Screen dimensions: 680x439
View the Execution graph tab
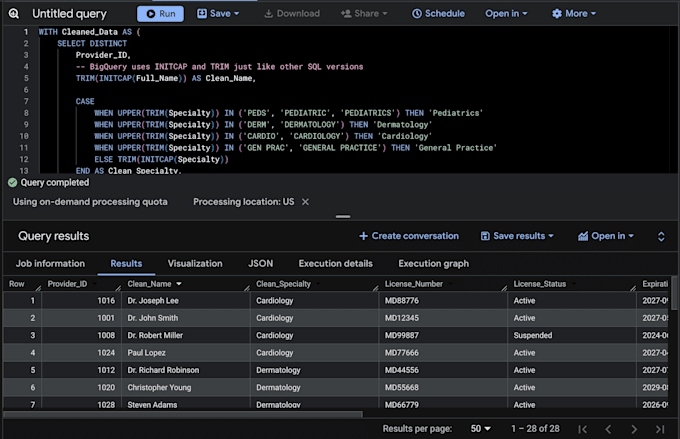pyautogui.click(x=433, y=264)
